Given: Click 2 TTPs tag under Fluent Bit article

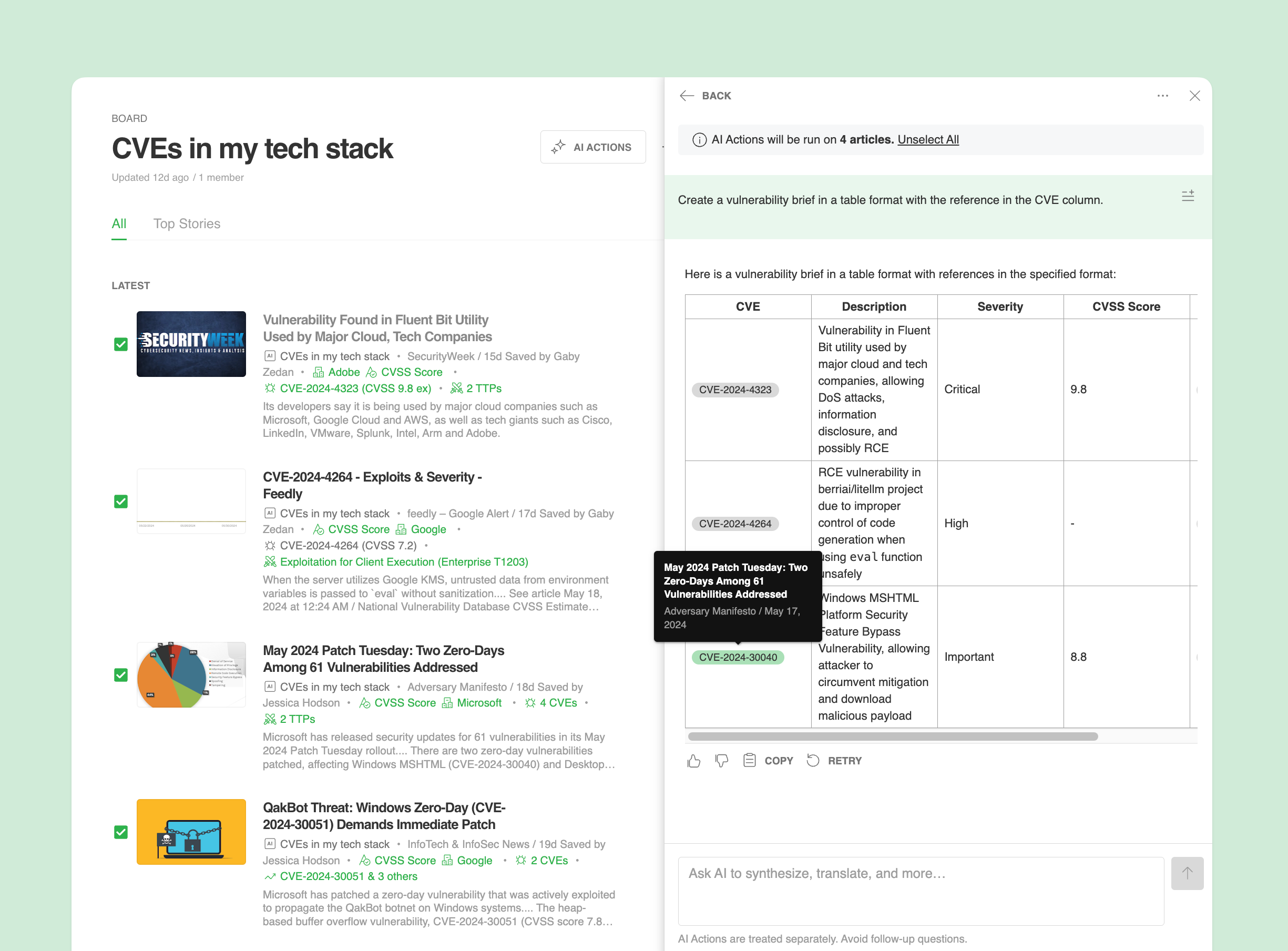Looking at the screenshot, I should [476, 388].
